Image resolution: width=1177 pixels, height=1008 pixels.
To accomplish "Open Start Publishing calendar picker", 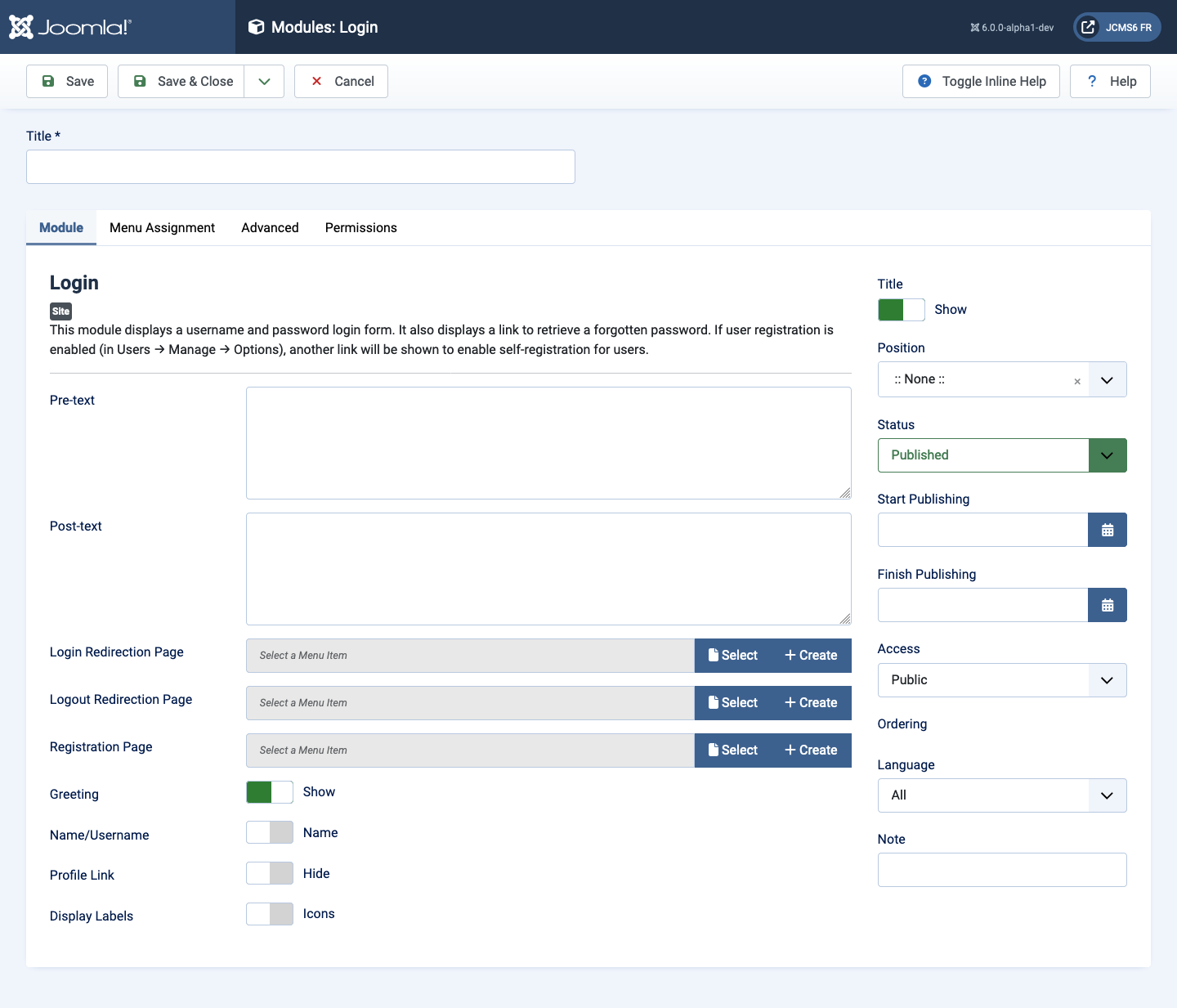I will tap(1108, 530).
